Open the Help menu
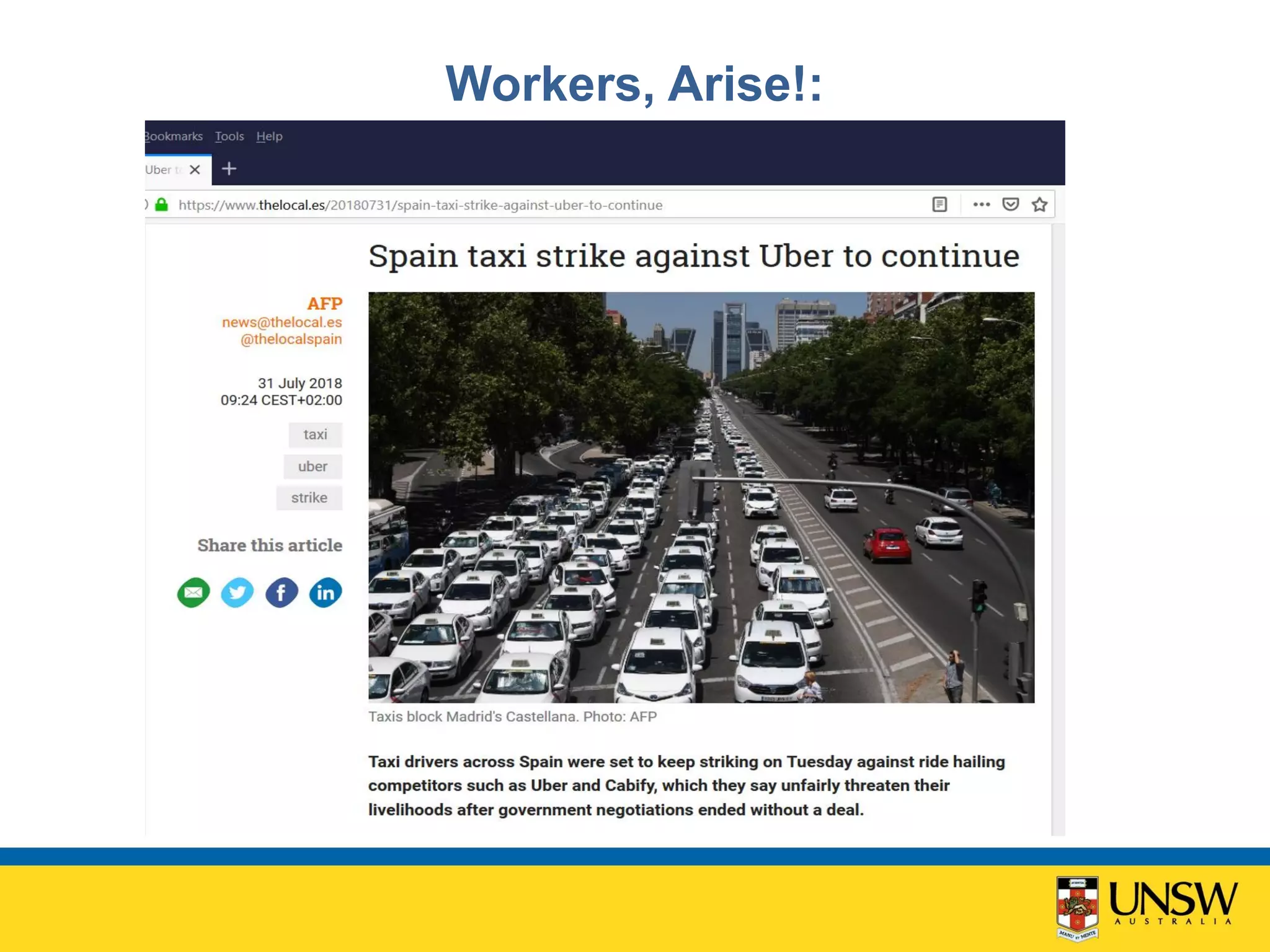The image size is (1270, 952). 269,136
